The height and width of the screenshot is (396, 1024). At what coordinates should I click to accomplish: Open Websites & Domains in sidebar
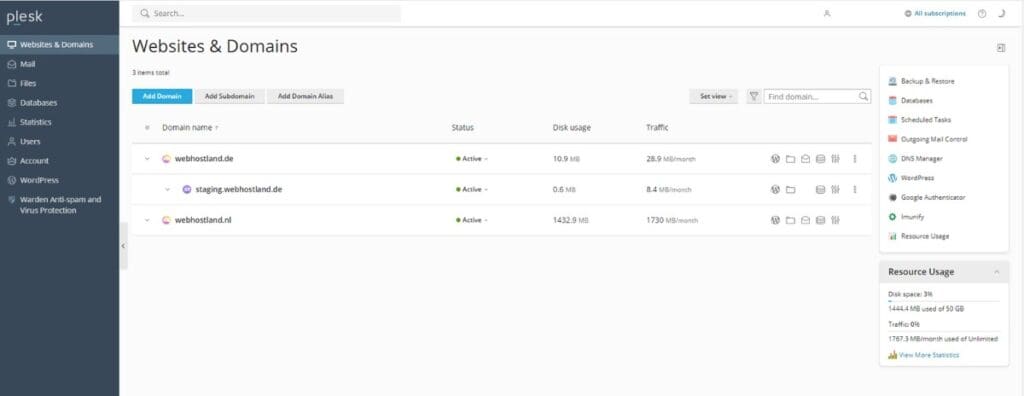59,45
